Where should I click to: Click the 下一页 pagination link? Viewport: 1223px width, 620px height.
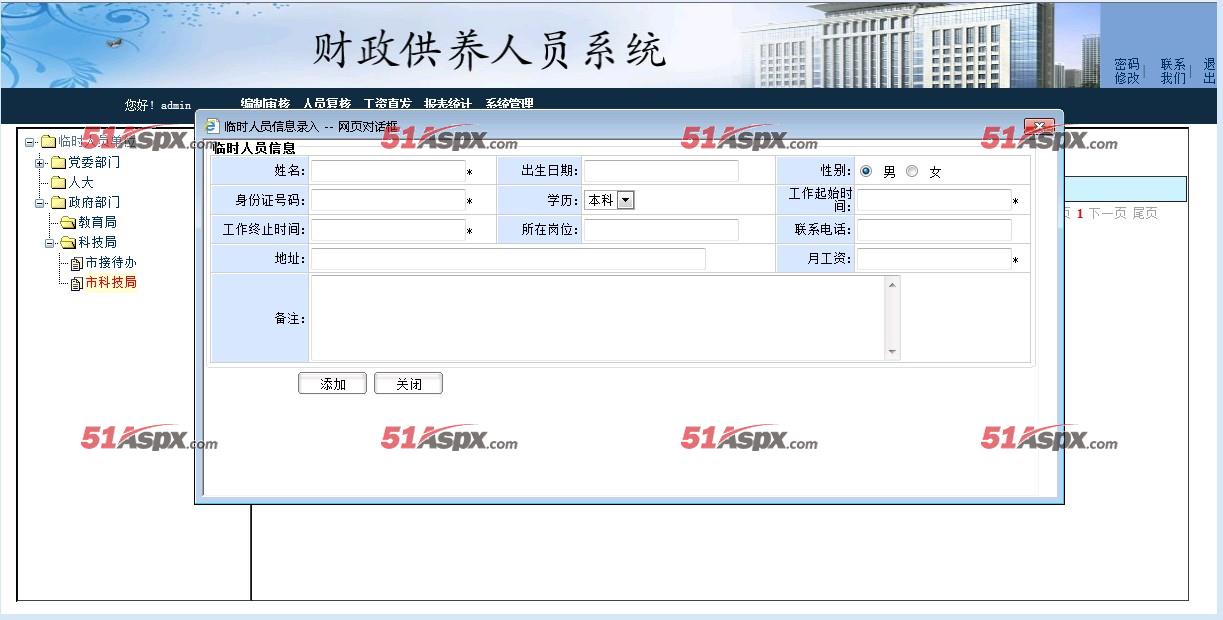point(1108,213)
